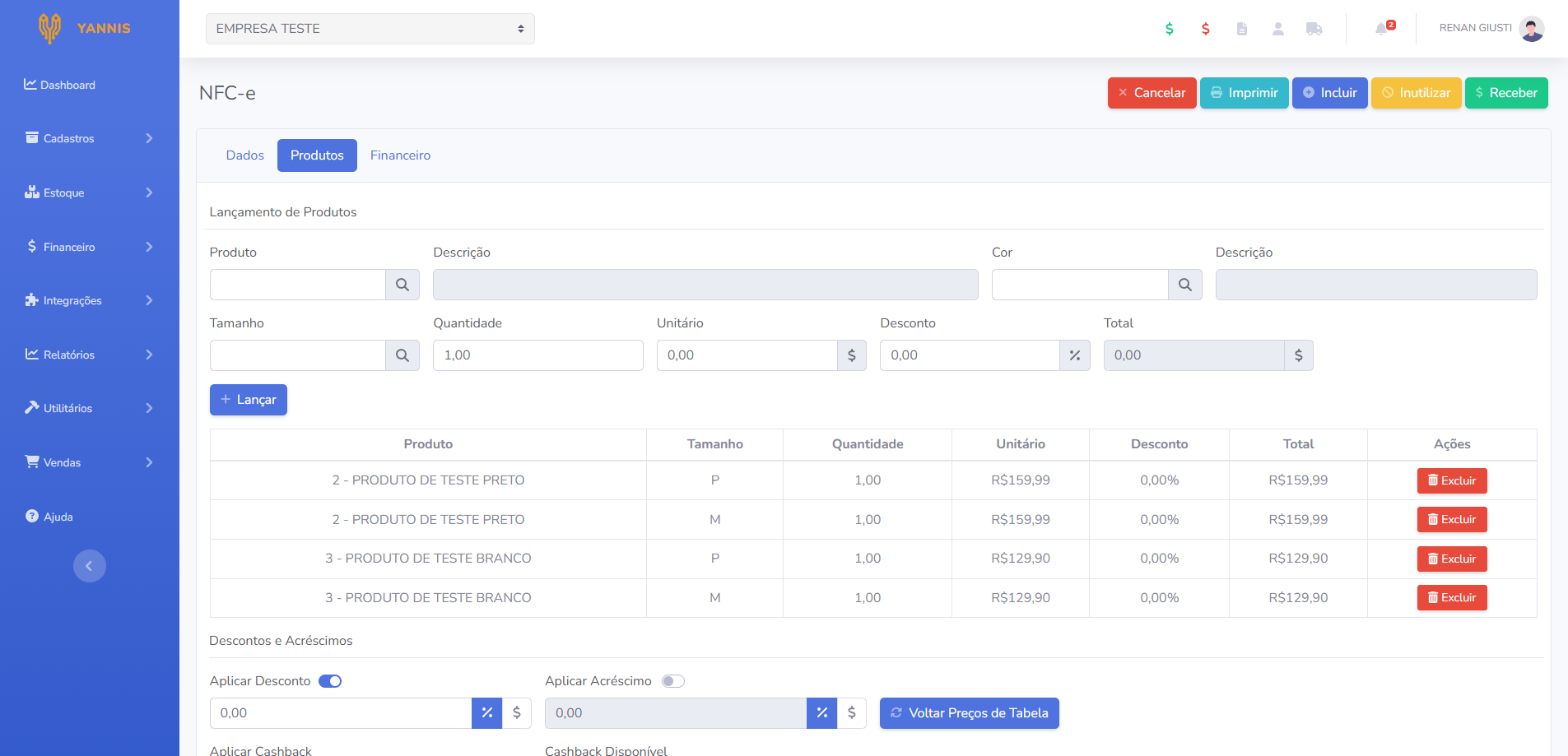This screenshot has height=756, width=1568.
Task: Enable the Aplicar Acréscimo toggle
Action: pos(672,681)
